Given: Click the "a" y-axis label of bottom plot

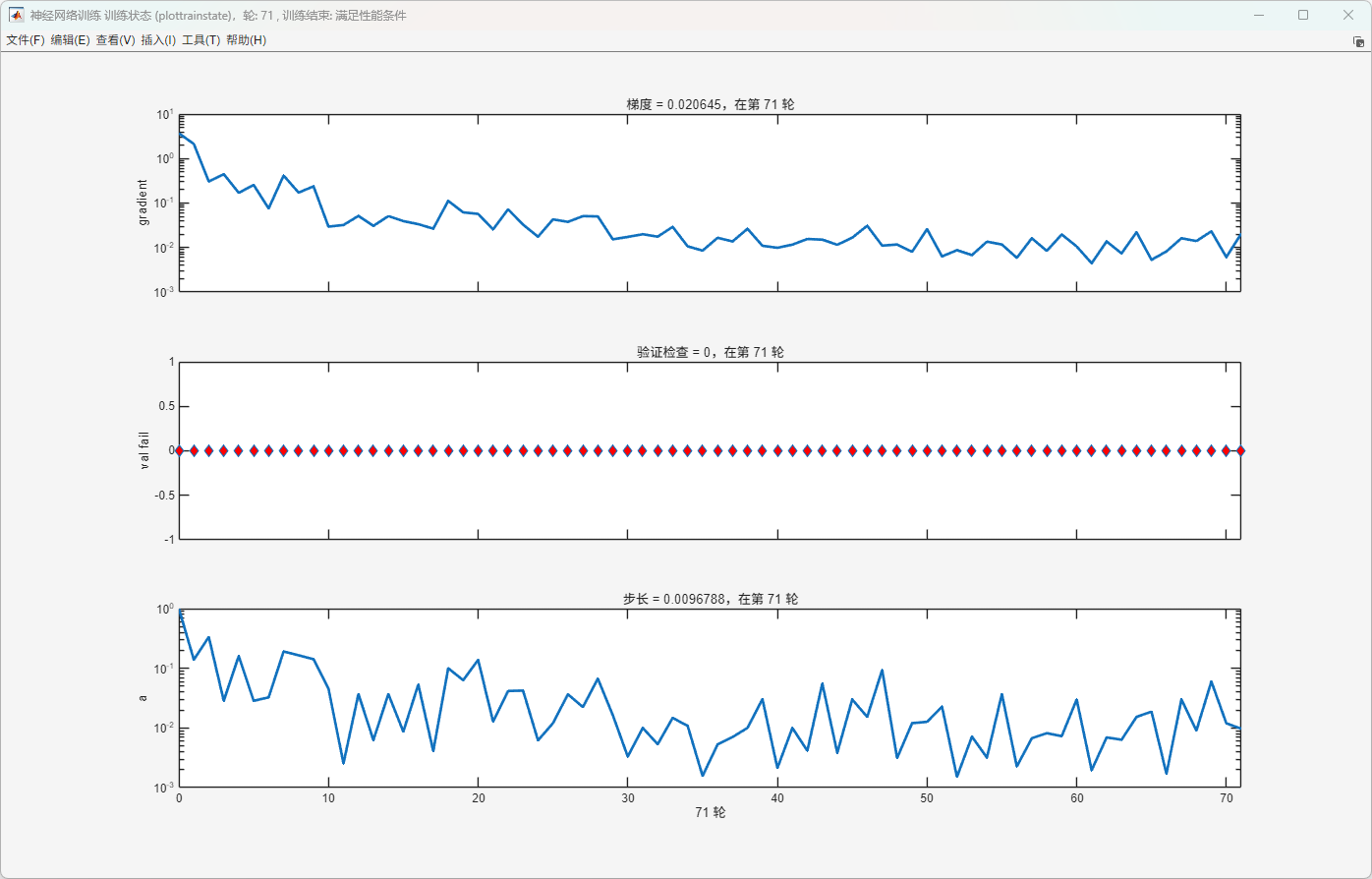Looking at the screenshot, I should point(143,698).
